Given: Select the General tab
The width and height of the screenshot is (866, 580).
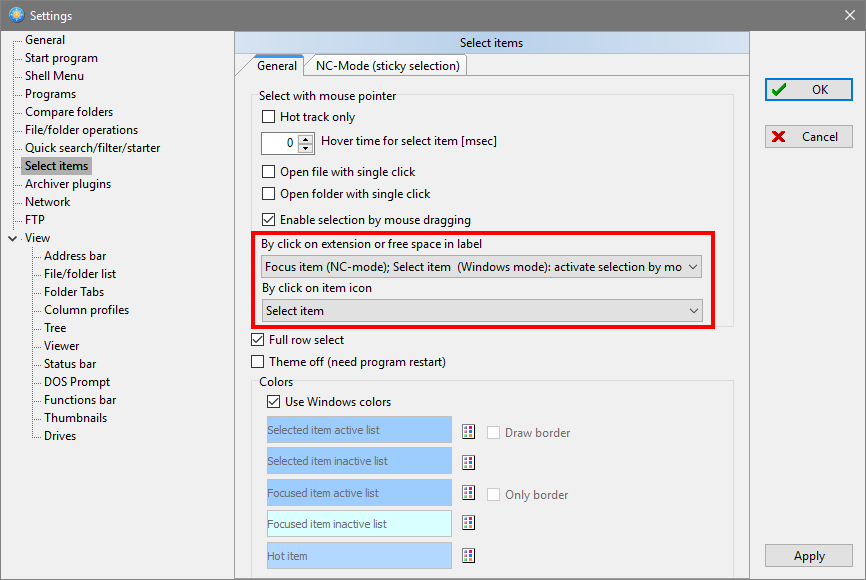Looking at the screenshot, I should 277,66.
